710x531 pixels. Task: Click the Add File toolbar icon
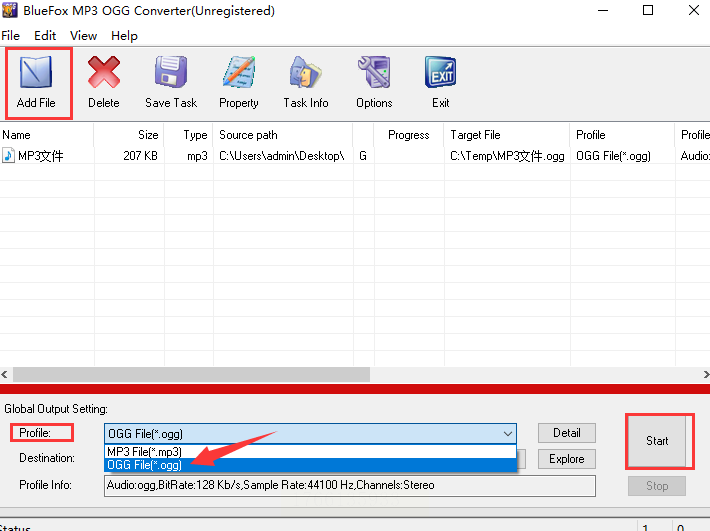[x=36, y=72]
